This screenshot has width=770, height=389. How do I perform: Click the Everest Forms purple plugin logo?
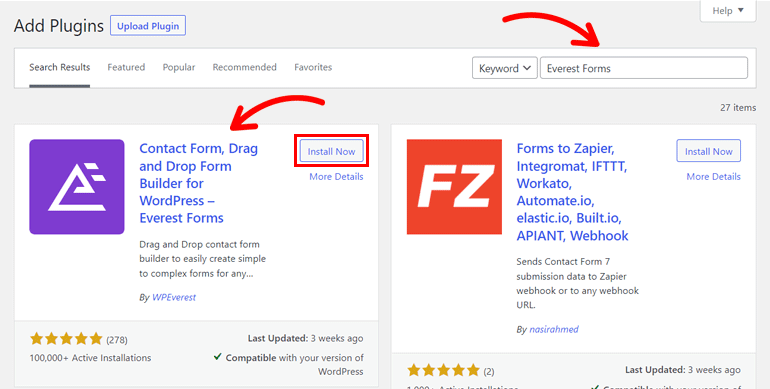pos(77,187)
